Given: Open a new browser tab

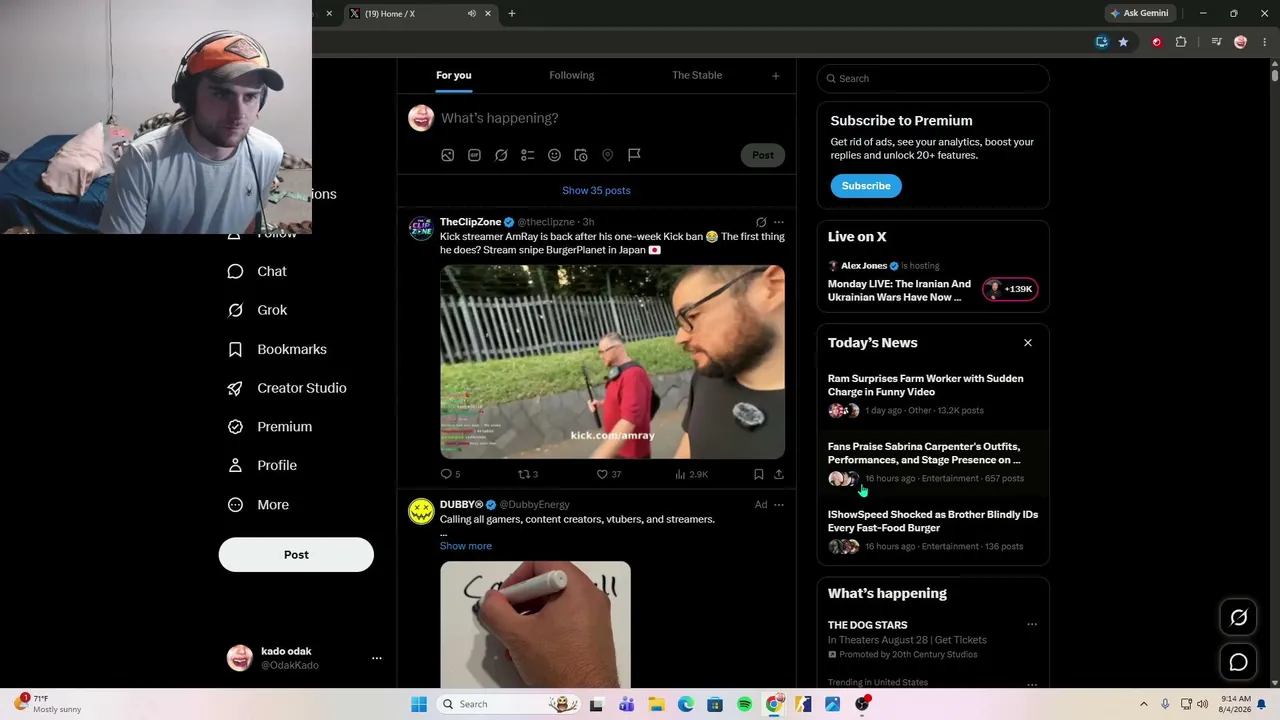Looking at the screenshot, I should pyautogui.click(x=512, y=13).
